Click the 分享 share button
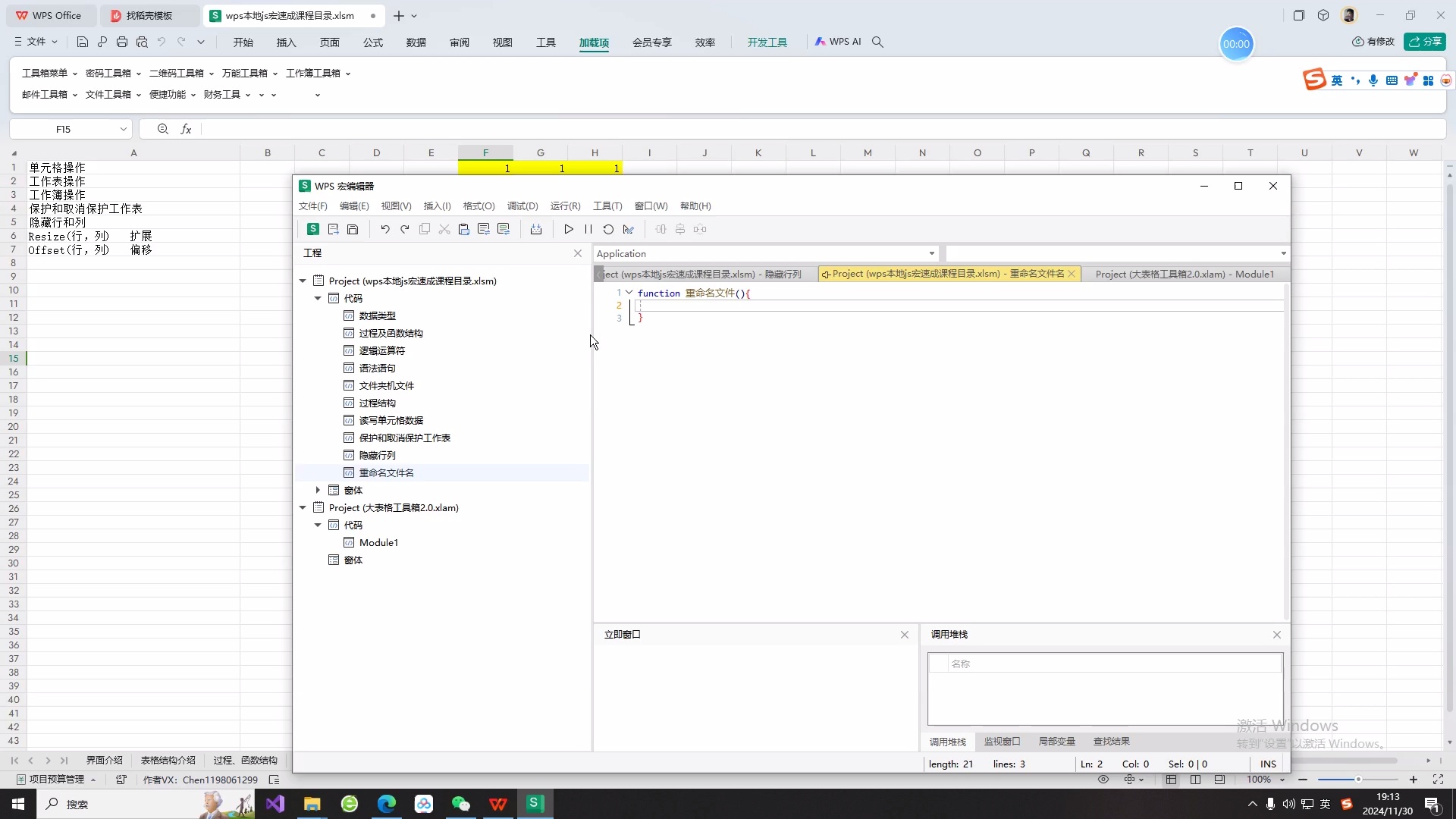Image resolution: width=1456 pixels, height=819 pixels. click(1426, 42)
